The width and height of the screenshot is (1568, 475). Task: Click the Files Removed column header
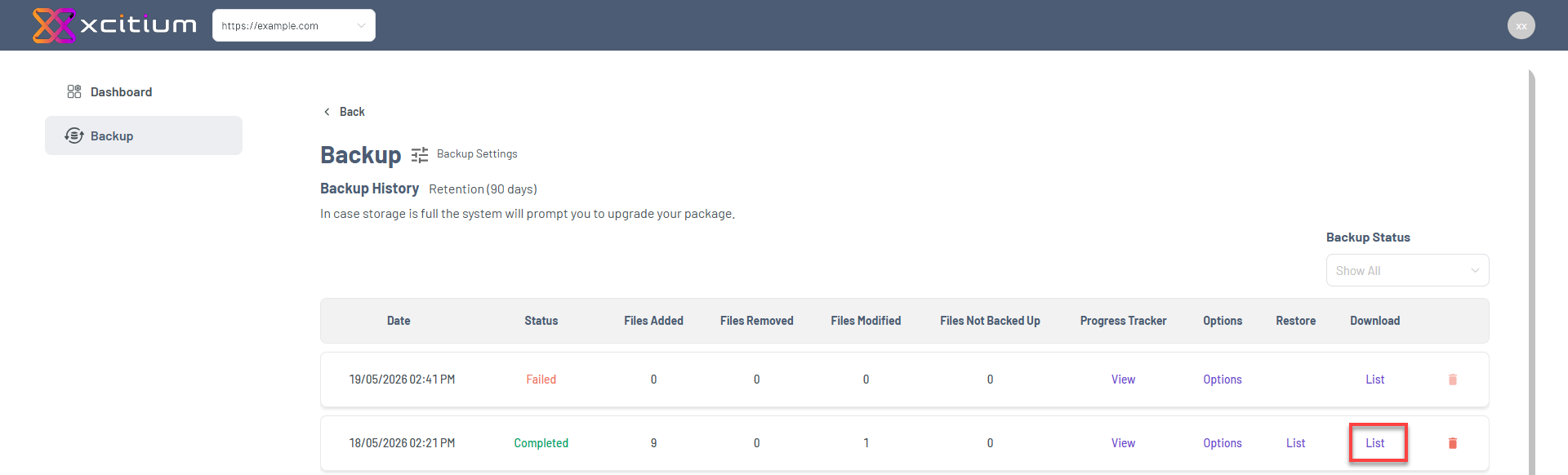click(x=756, y=321)
